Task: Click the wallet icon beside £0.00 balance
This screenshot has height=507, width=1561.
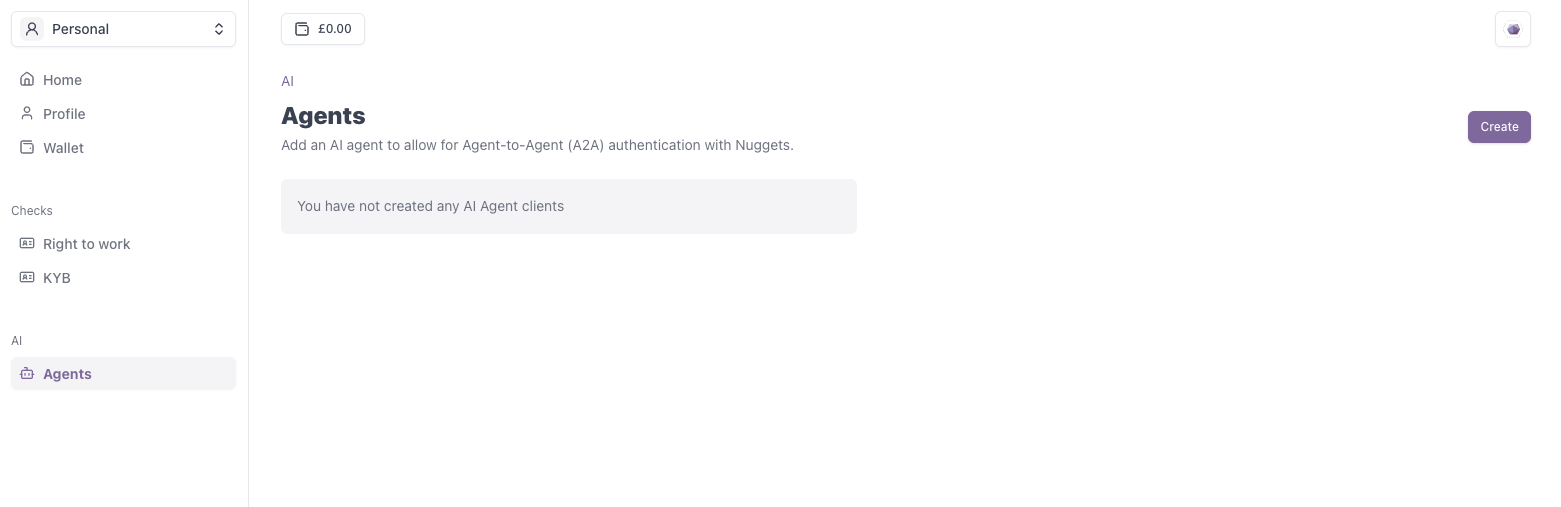Action: tap(302, 29)
